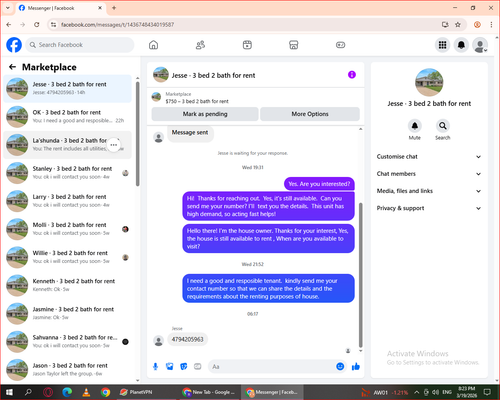Record a voice clip microphone icon
The image size is (500, 400).
point(155,367)
